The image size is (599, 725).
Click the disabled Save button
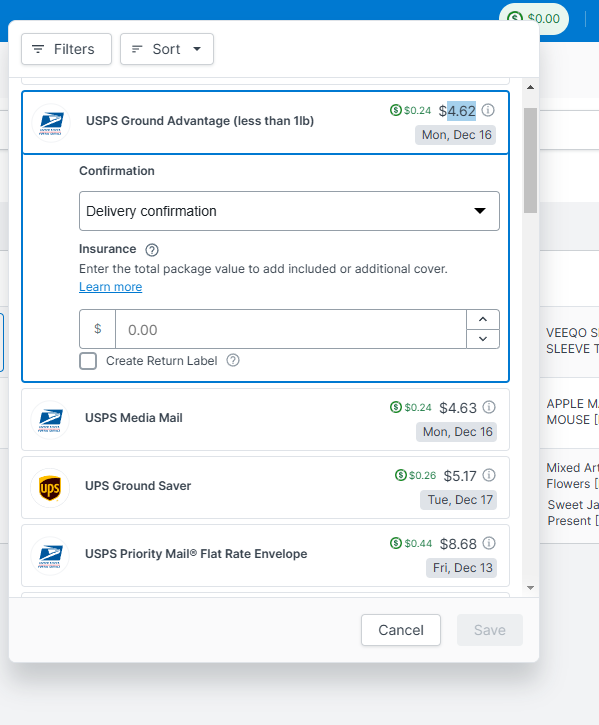pos(490,630)
